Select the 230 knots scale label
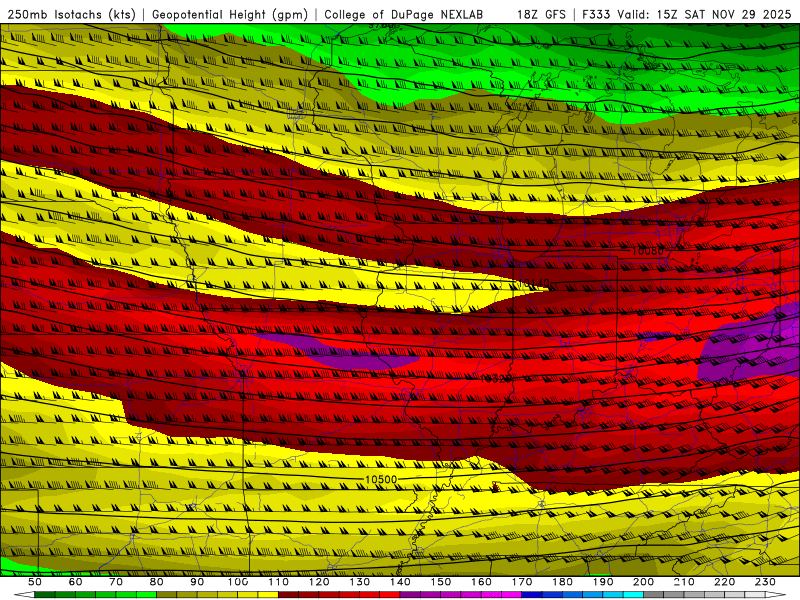 (765, 582)
